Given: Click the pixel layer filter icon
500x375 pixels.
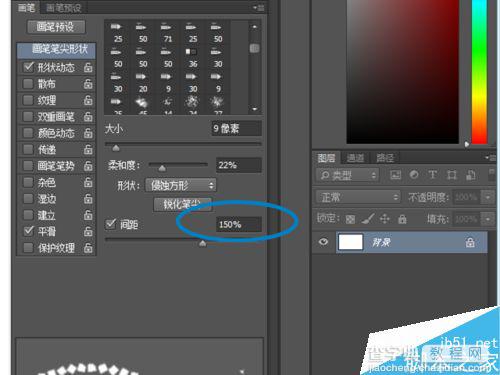Looking at the screenshot, I should point(395,175).
